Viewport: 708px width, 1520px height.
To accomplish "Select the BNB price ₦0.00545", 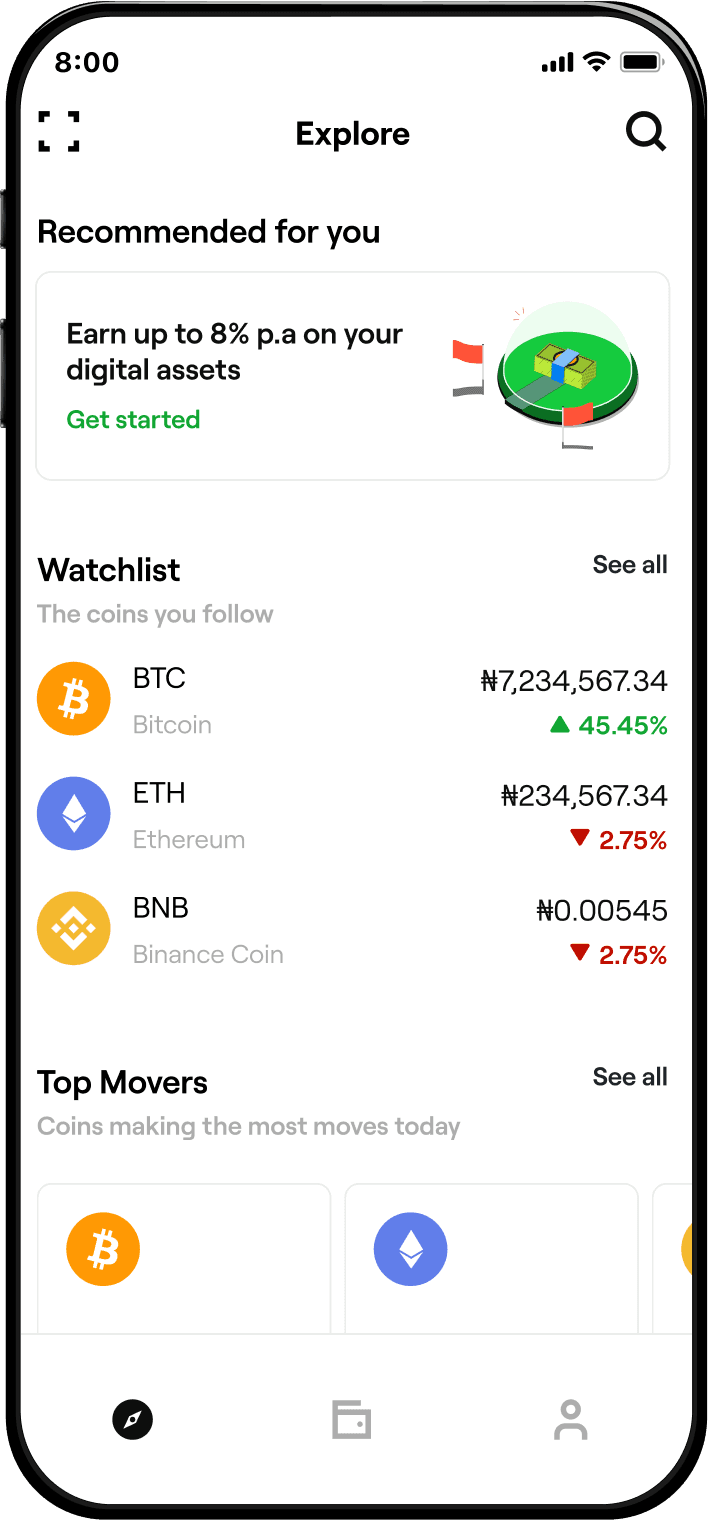I will (602, 911).
